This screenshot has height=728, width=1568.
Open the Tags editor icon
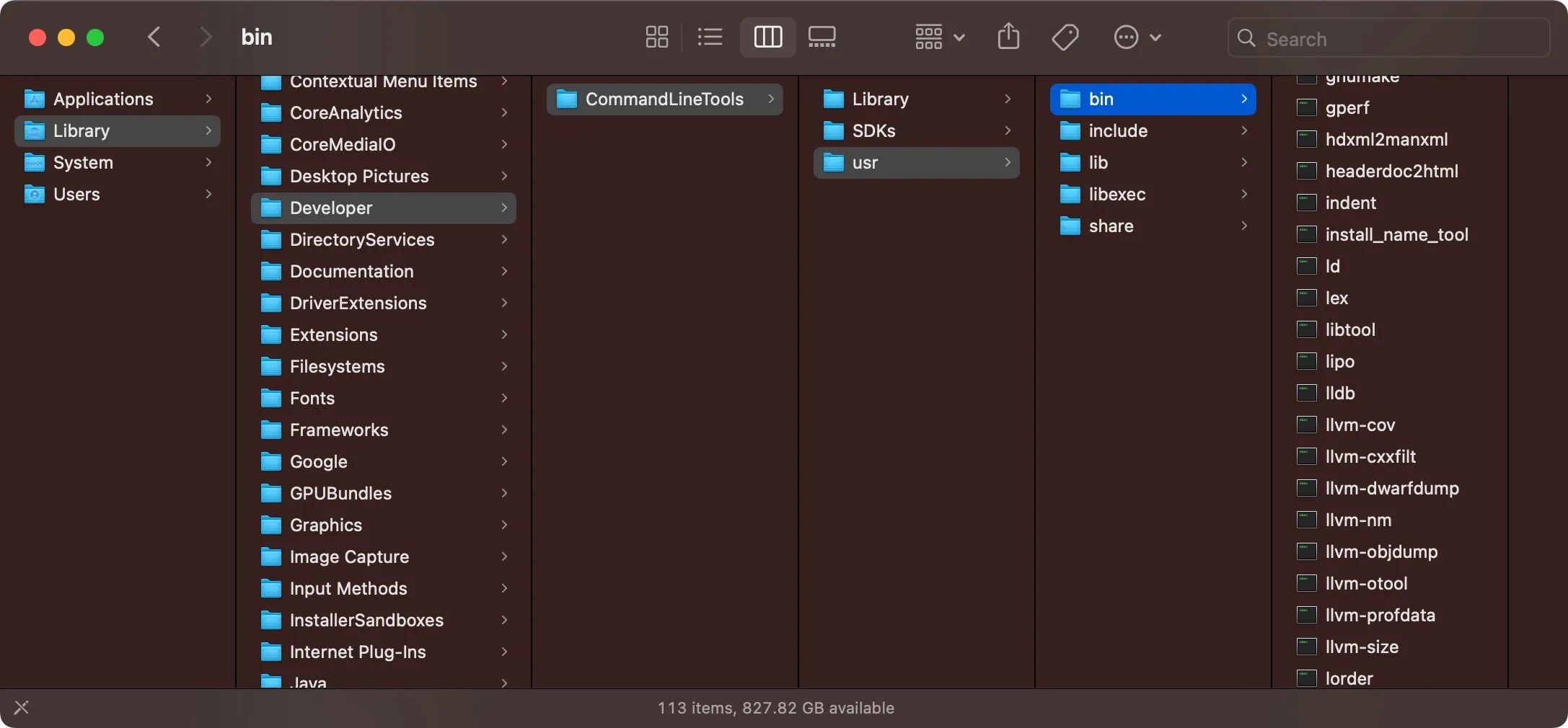[x=1065, y=37]
